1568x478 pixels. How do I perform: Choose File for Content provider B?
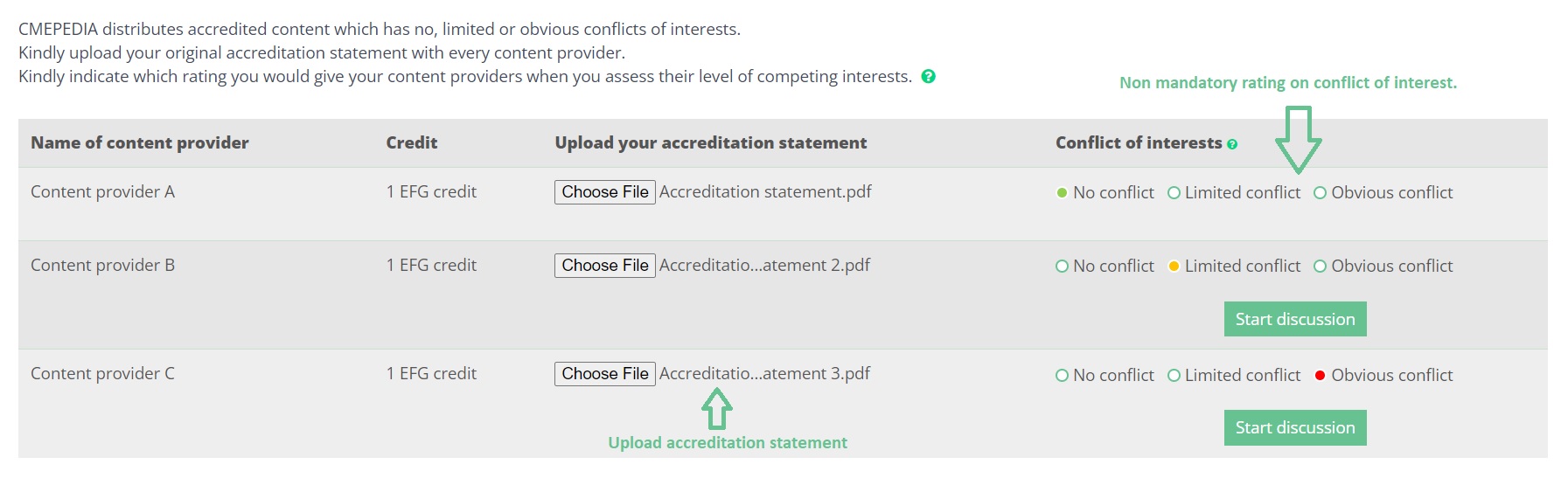[x=605, y=266]
